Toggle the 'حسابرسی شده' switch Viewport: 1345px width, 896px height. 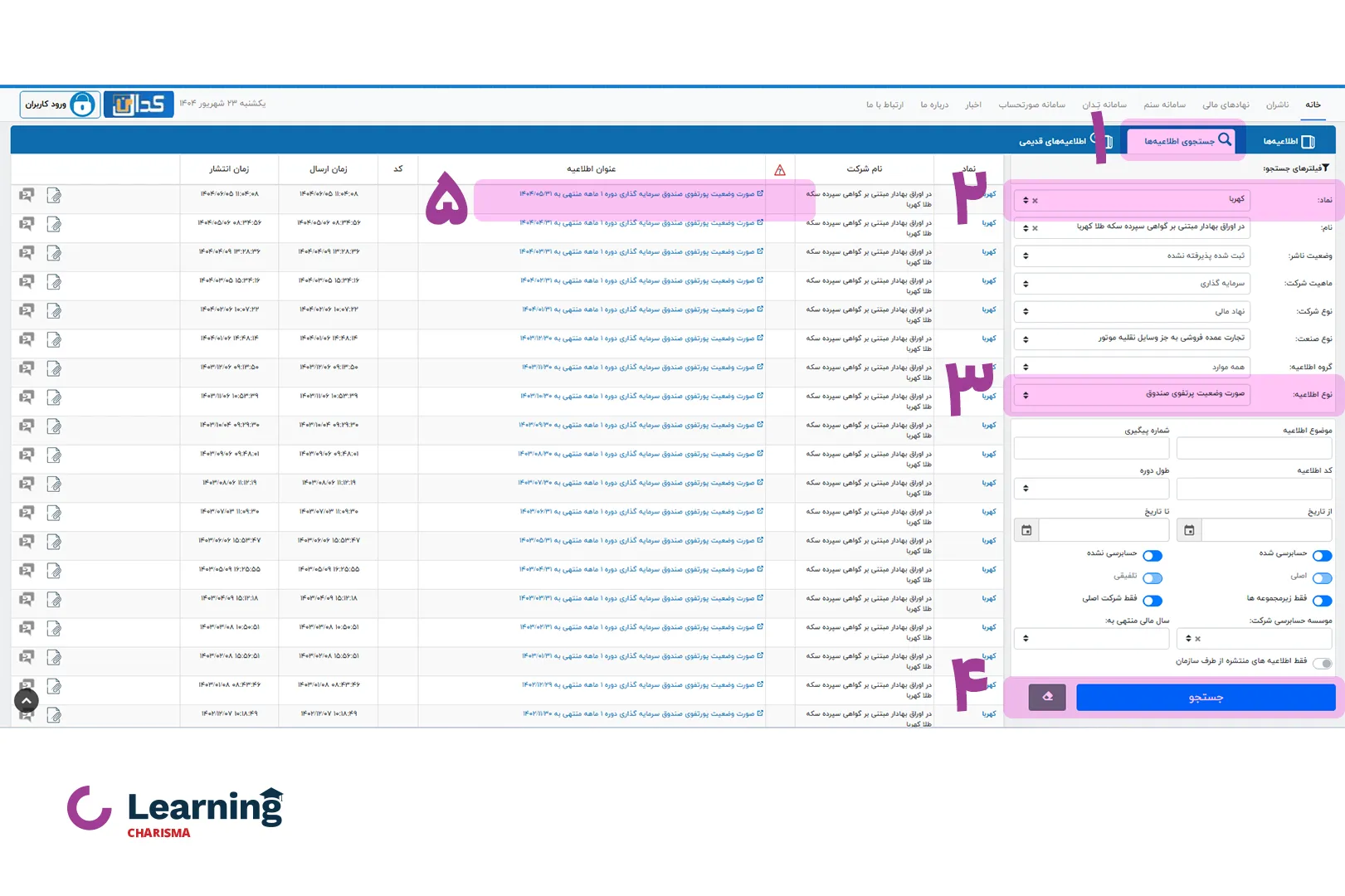pos(1322,556)
